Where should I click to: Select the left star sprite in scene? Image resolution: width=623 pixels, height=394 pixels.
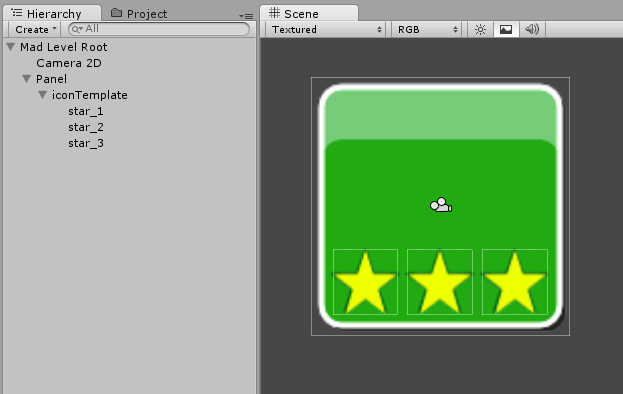pyautogui.click(x=365, y=282)
